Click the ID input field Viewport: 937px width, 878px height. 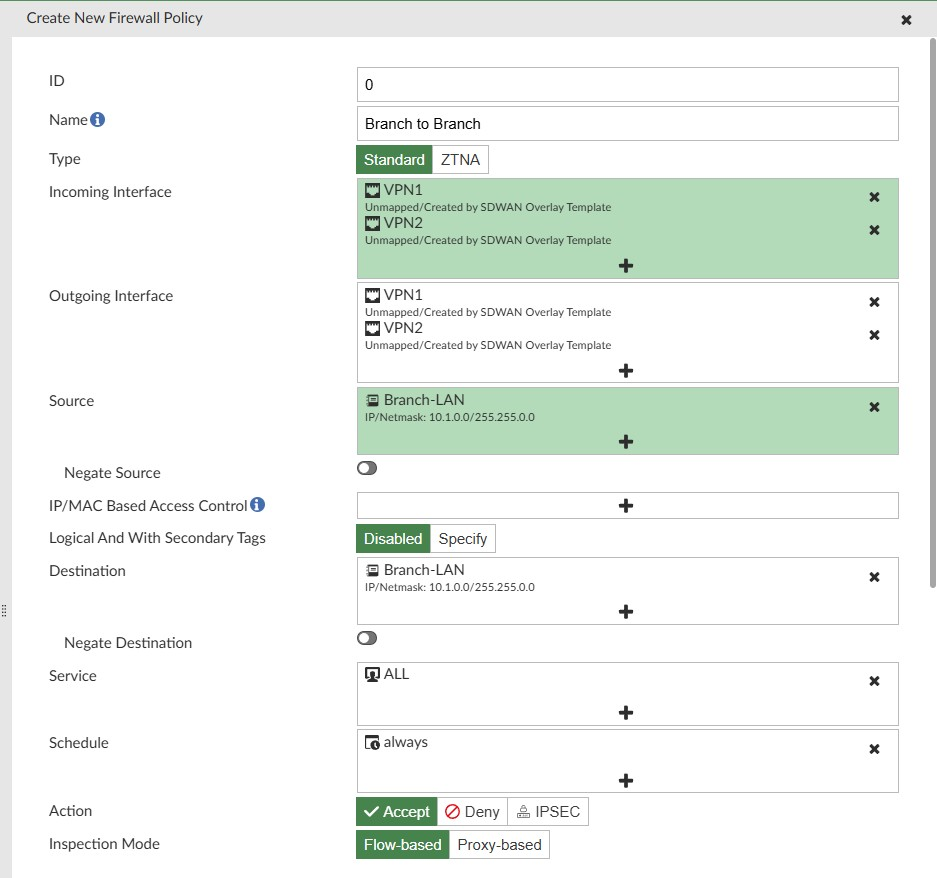point(626,84)
